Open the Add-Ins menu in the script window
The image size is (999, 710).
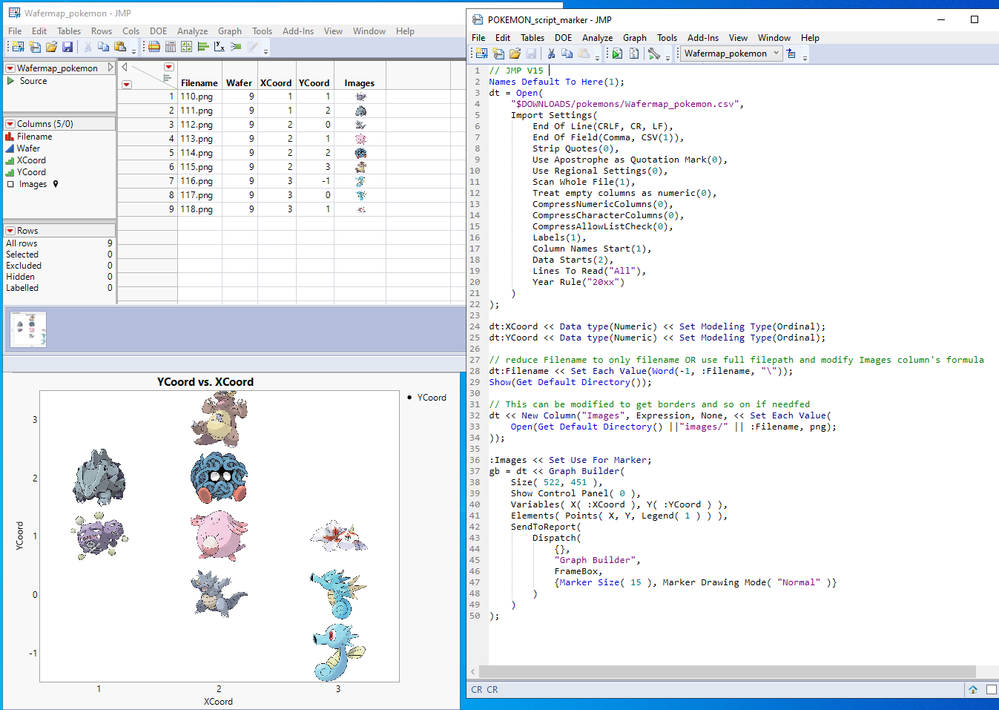(703, 37)
